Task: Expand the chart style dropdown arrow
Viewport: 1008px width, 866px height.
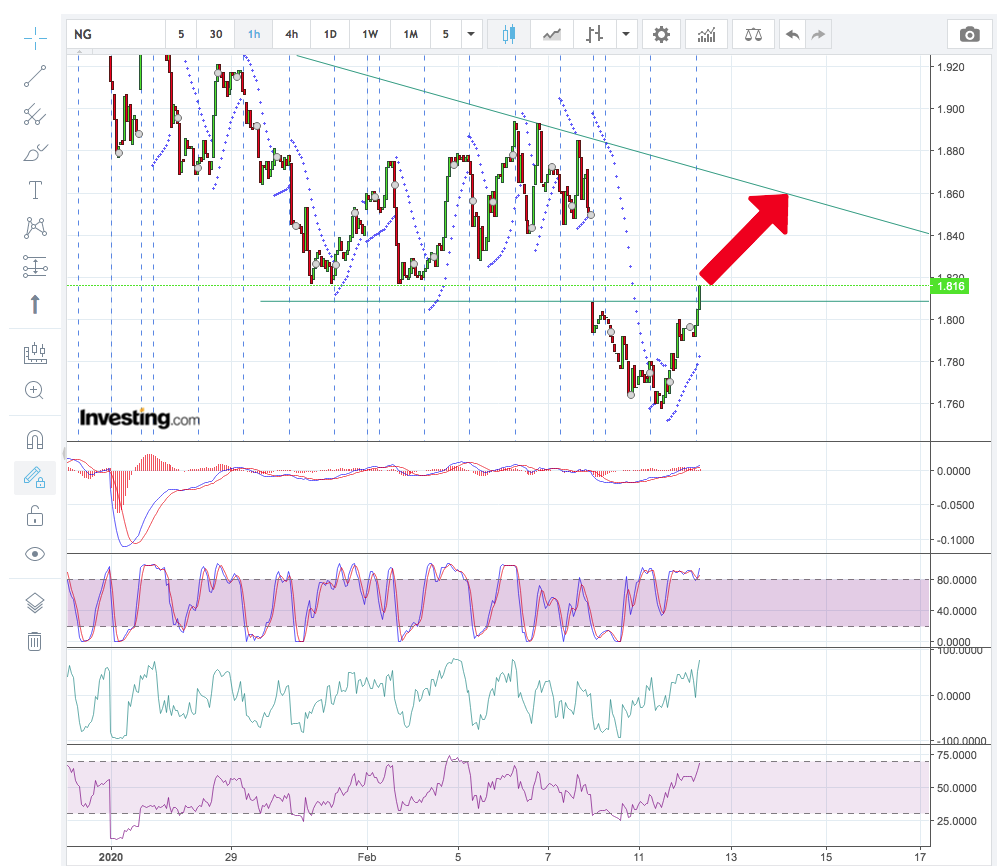Action: coord(626,34)
